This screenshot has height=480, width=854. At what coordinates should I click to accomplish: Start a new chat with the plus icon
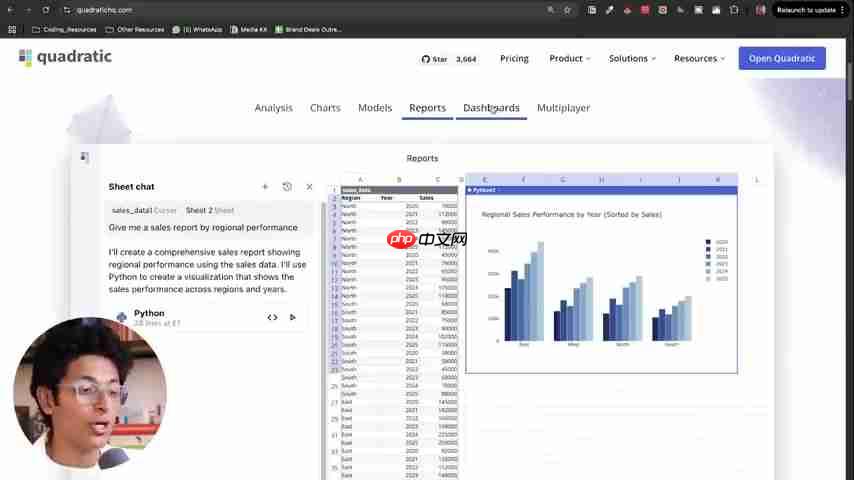[265, 187]
